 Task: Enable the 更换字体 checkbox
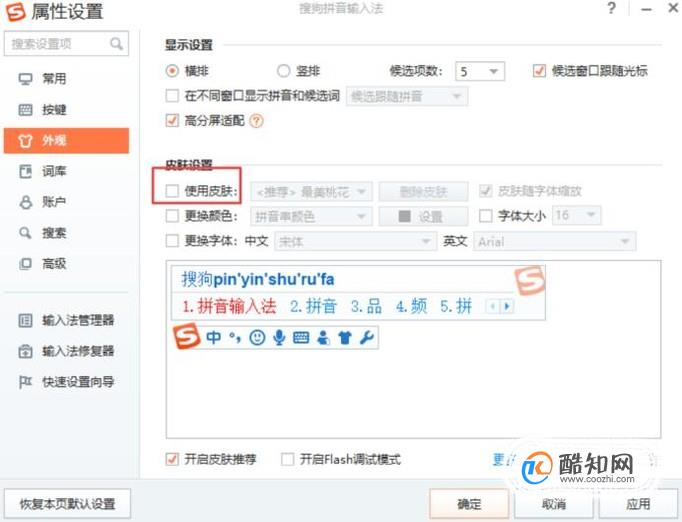tap(172, 241)
